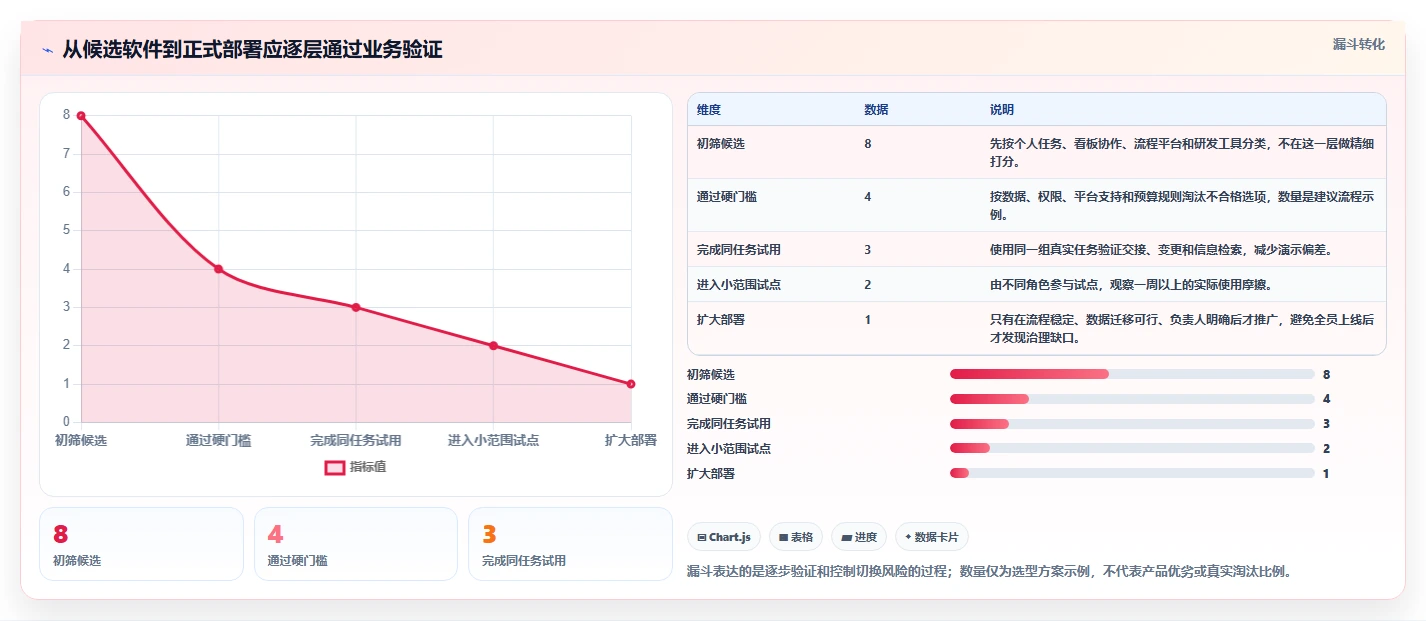This screenshot has height=621, width=1426.
Task: Click the 完成同任务试用 progress bar
Action: tap(1132, 424)
